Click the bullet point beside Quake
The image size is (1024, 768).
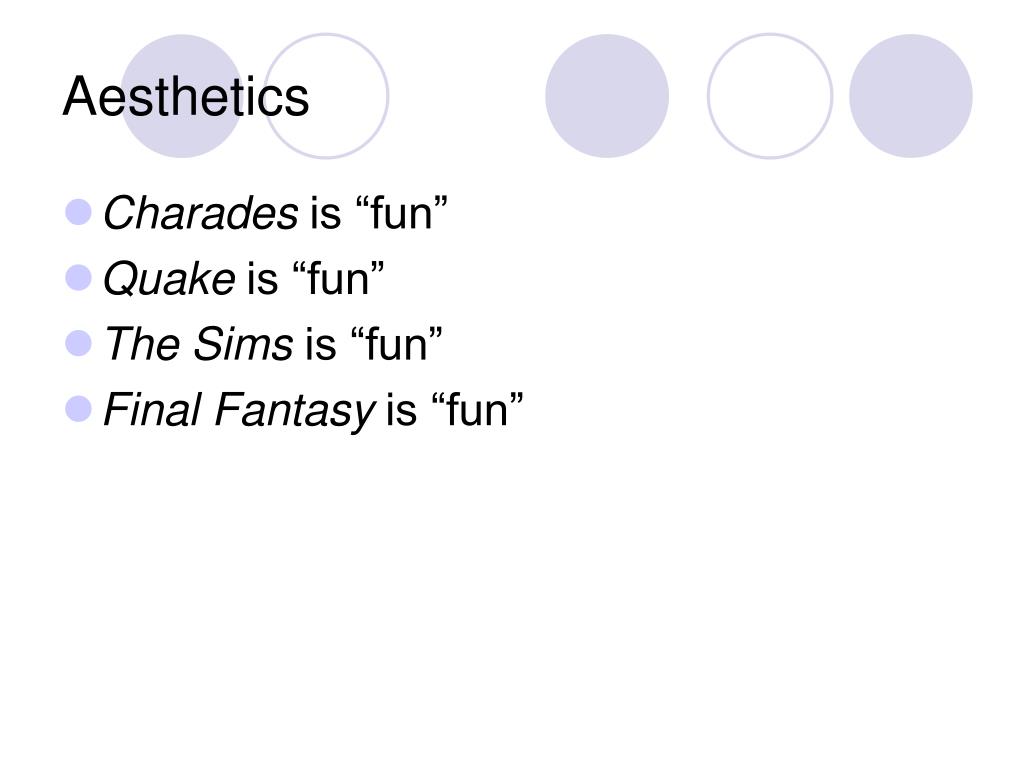point(78,277)
